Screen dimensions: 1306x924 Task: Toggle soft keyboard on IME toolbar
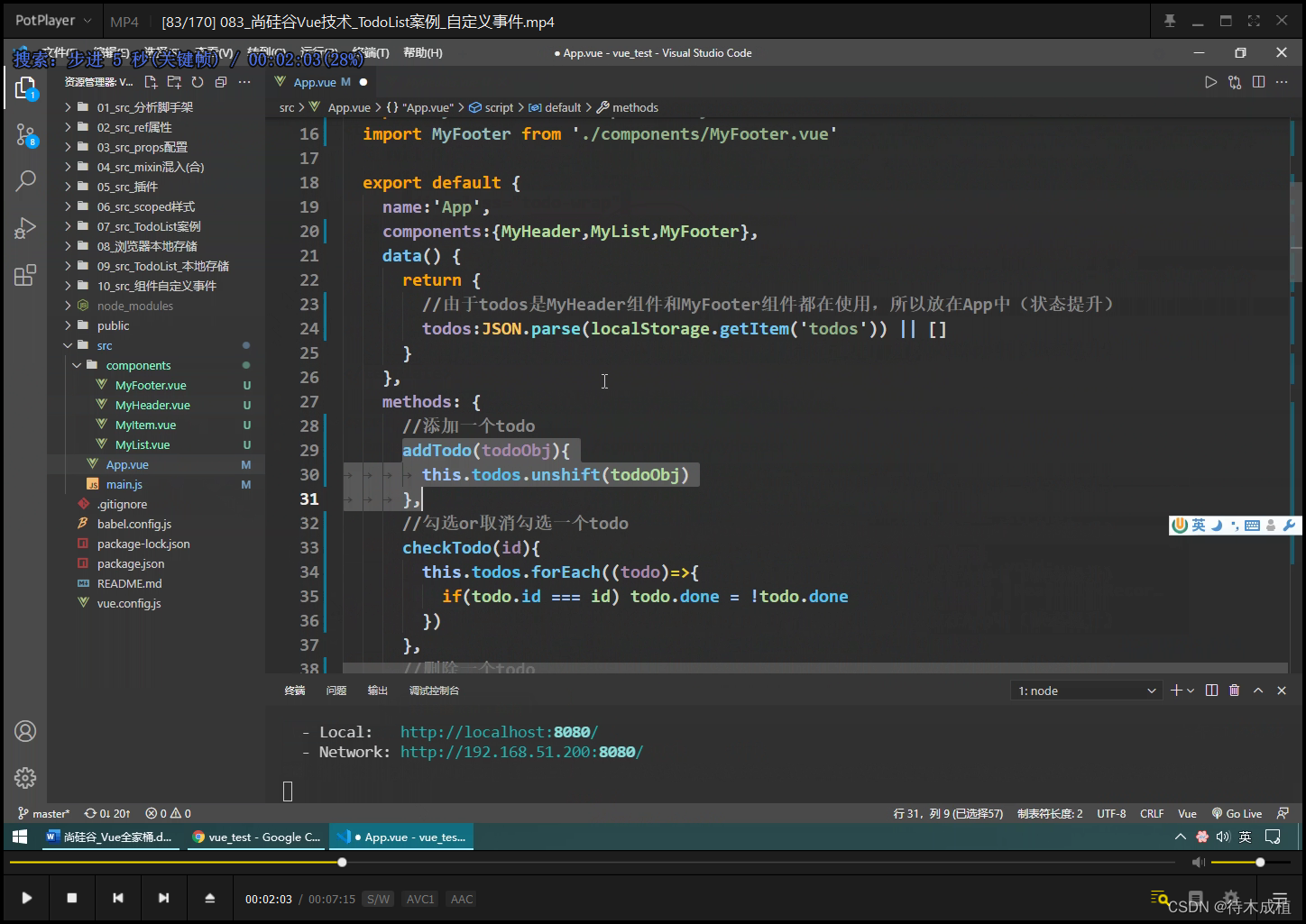click(x=1252, y=526)
